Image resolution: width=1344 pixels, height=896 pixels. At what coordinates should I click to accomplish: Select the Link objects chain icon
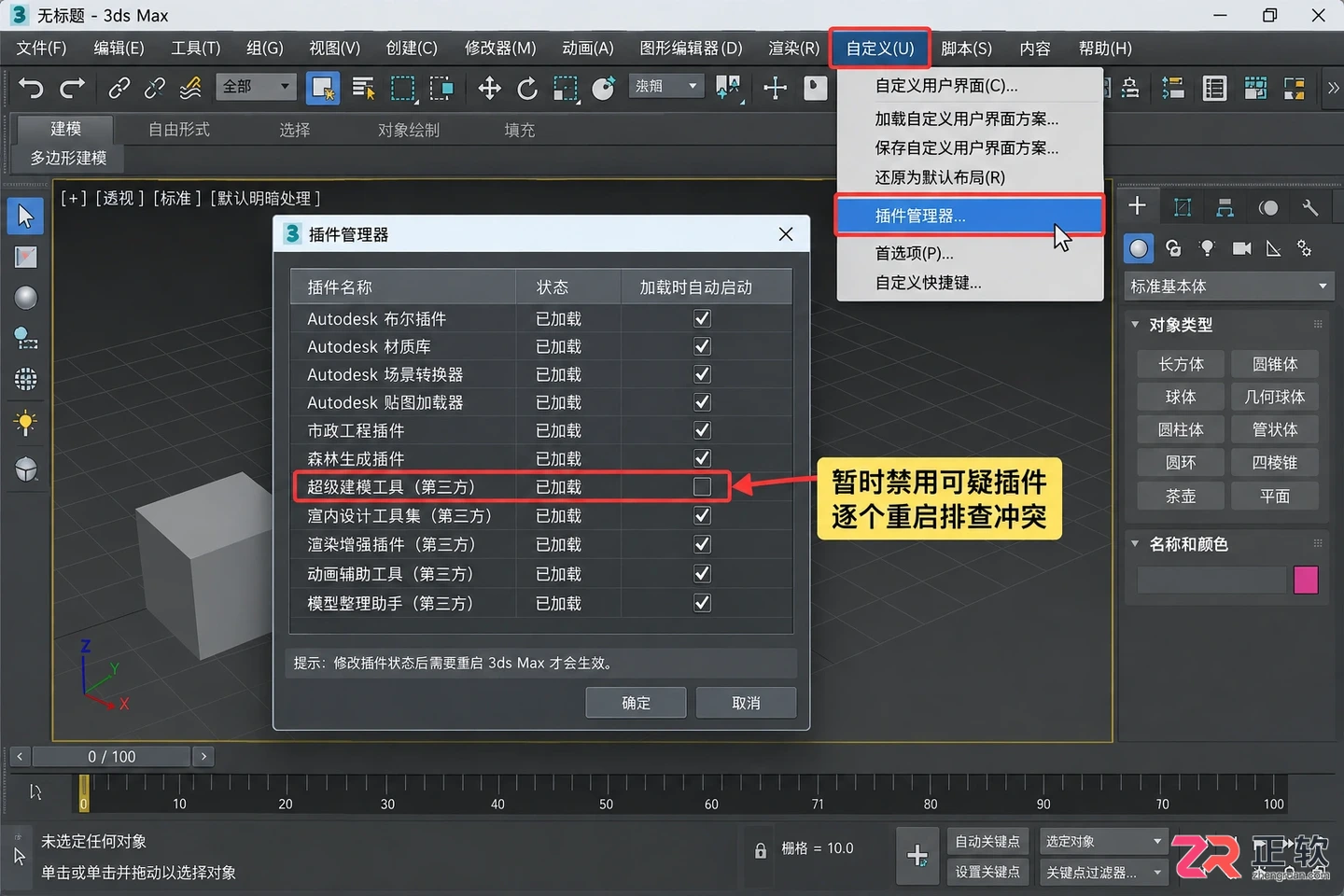[119, 89]
